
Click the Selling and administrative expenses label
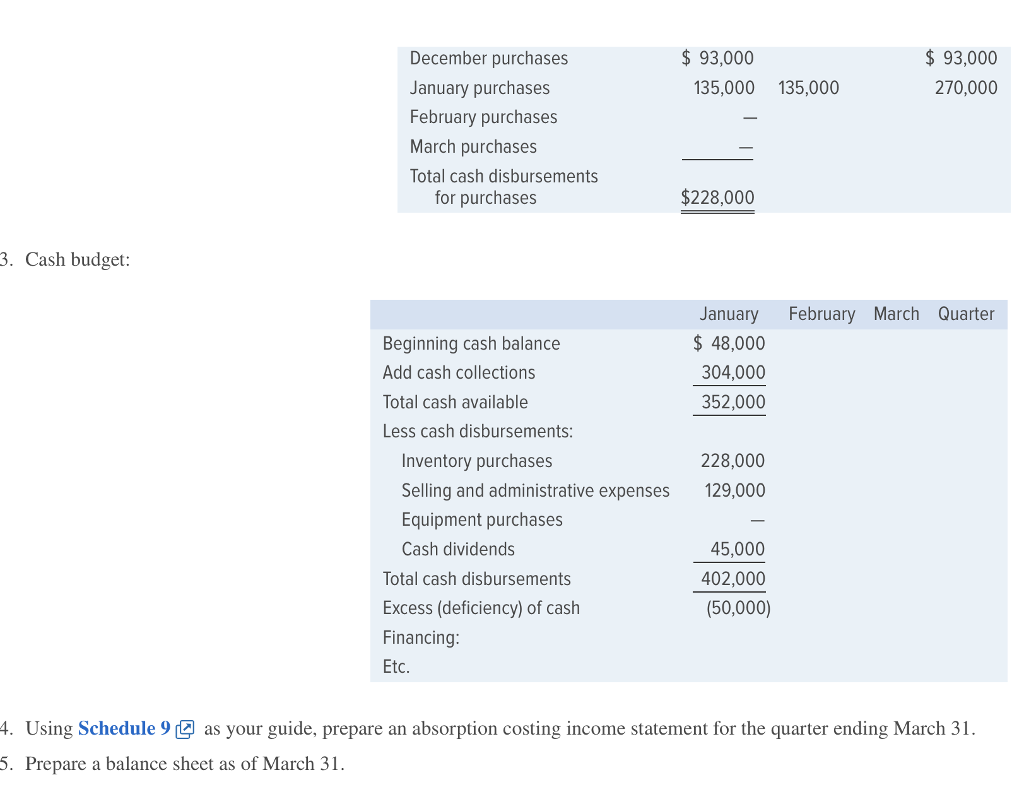[535, 491]
